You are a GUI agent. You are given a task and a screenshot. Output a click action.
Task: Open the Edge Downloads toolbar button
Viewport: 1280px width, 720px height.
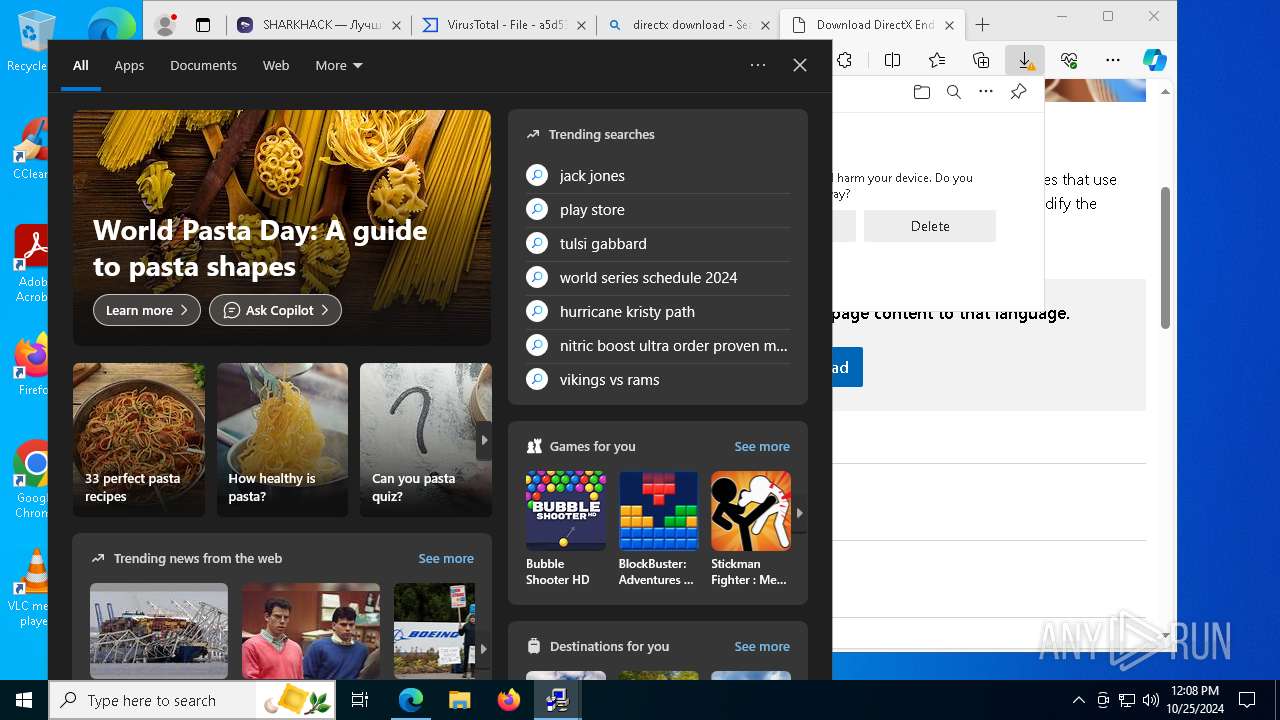[x=1025, y=60]
